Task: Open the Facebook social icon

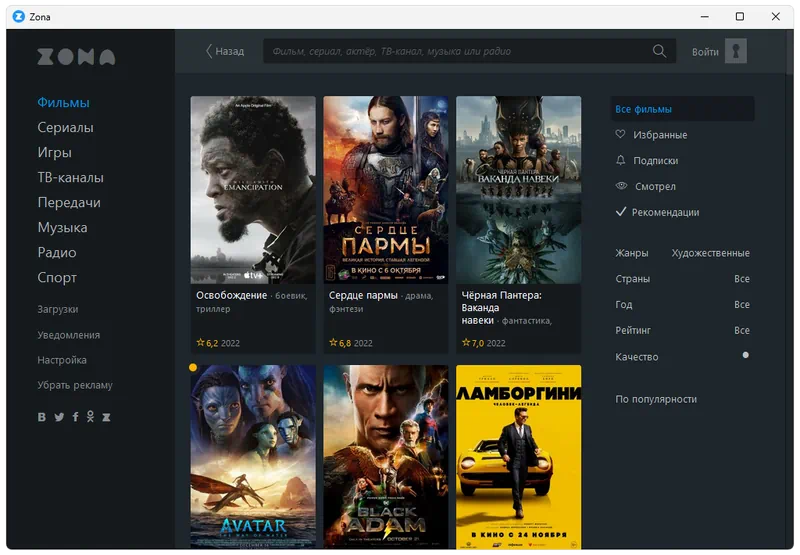Action: click(76, 417)
